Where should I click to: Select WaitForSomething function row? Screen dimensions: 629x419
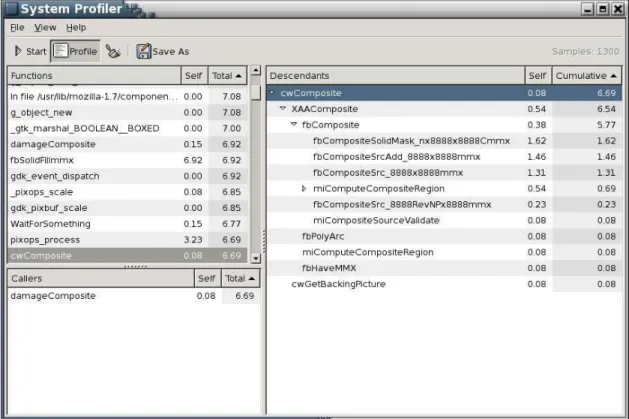128,224
